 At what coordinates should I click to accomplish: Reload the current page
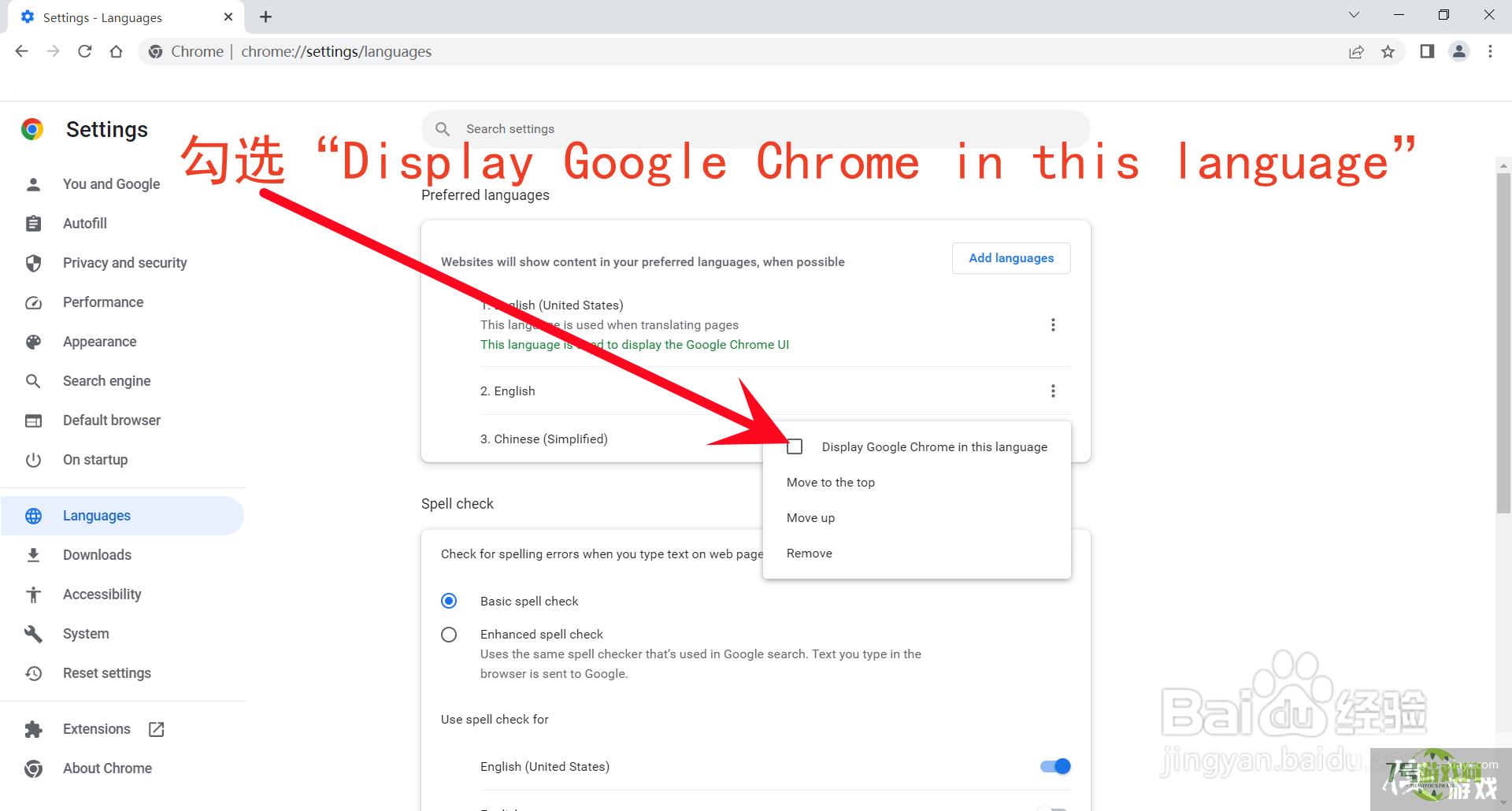(x=84, y=51)
